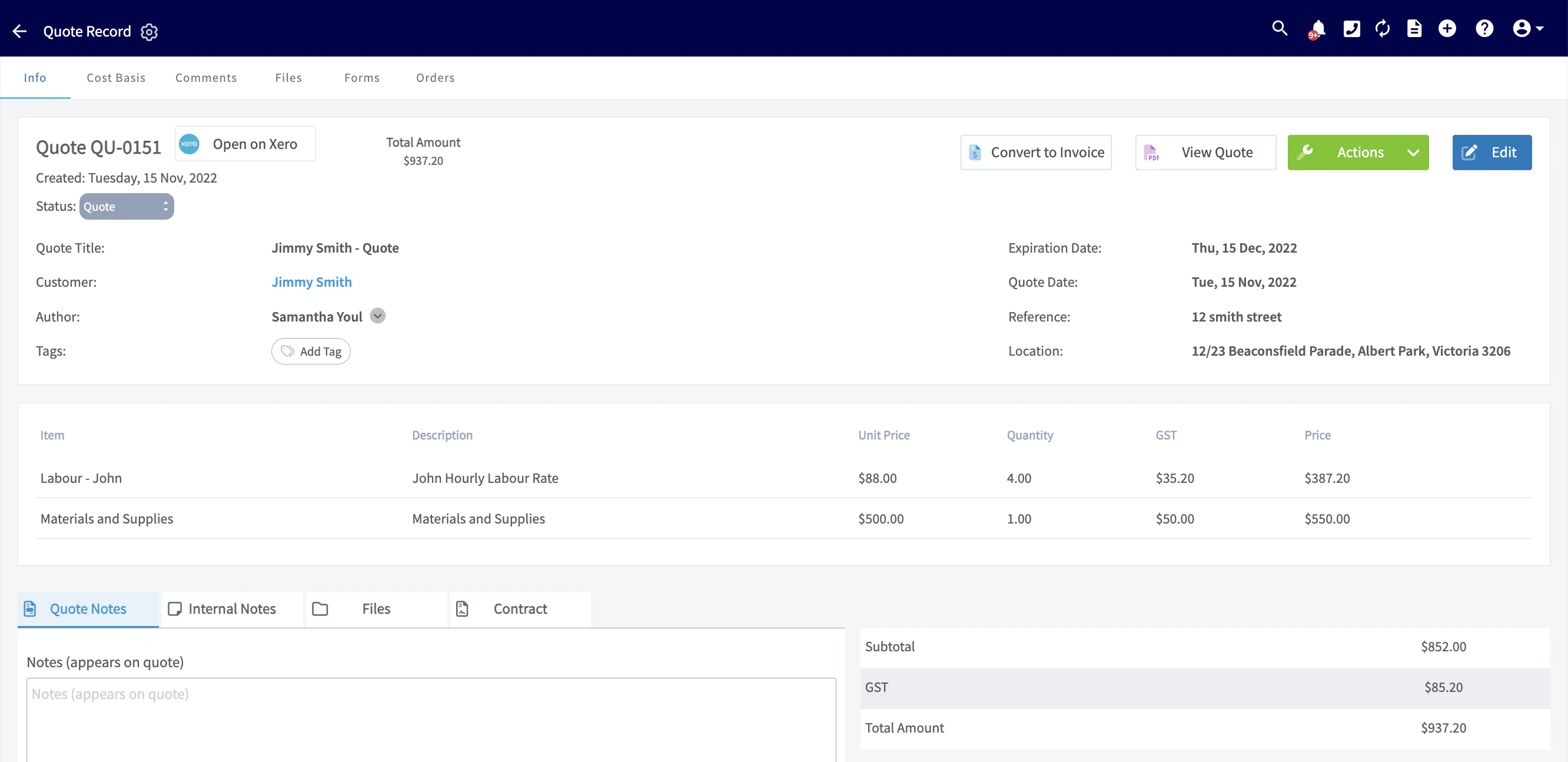Click the Description column header
This screenshot has width=1568, height=762.
coord(442,435)
